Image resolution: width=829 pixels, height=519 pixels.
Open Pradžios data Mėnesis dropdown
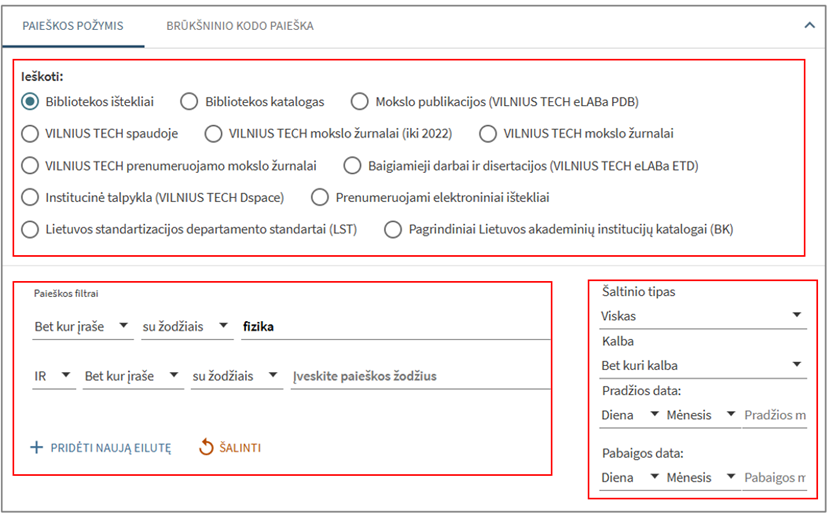pos(702,415)
